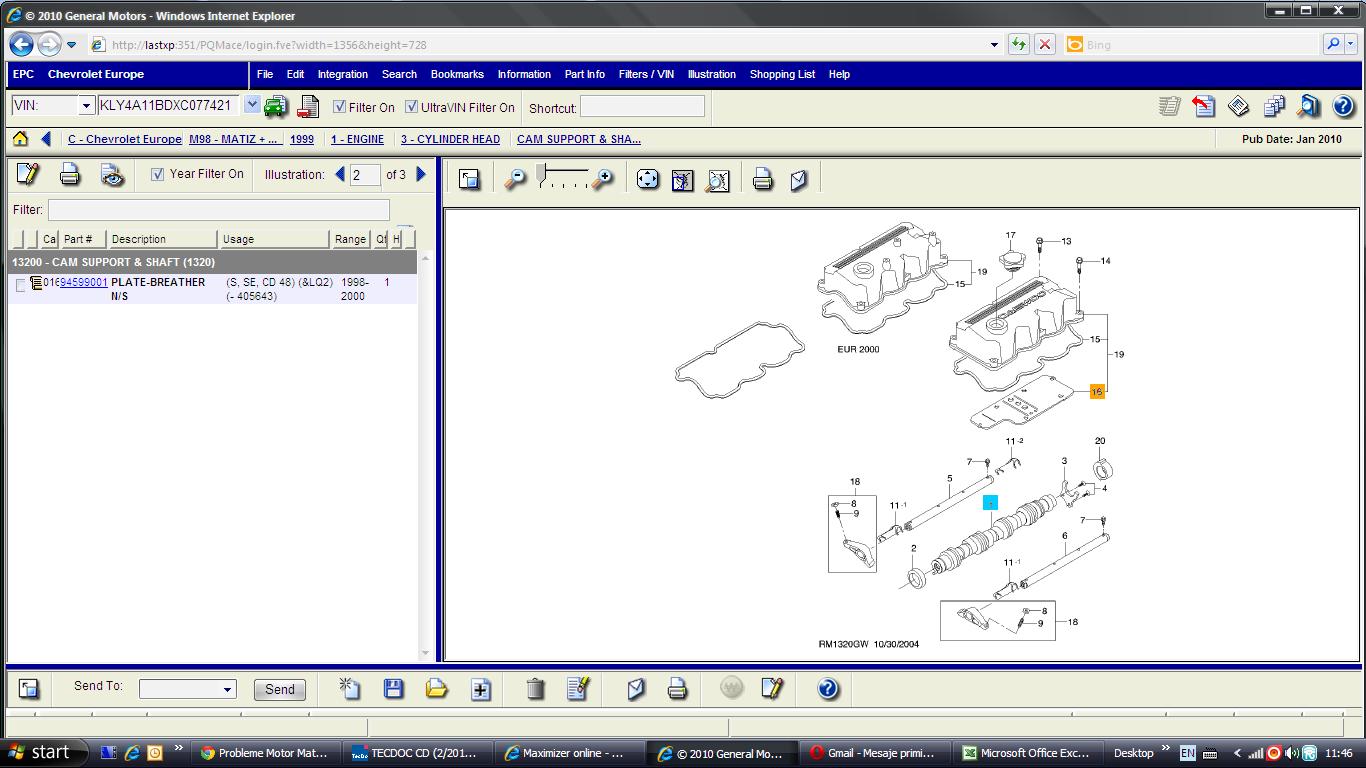1366x768 pixels.
Task: Open the book icon at top right
Action: tap(1239, 106)
